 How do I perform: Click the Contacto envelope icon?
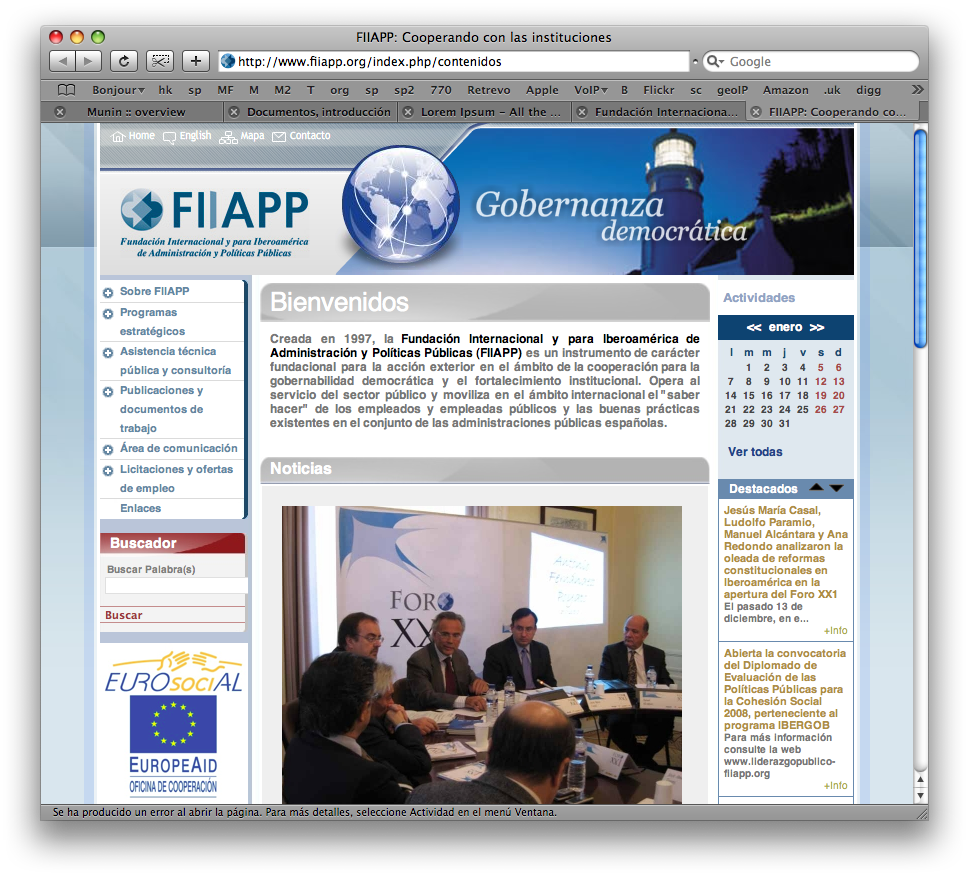(279, 136)
